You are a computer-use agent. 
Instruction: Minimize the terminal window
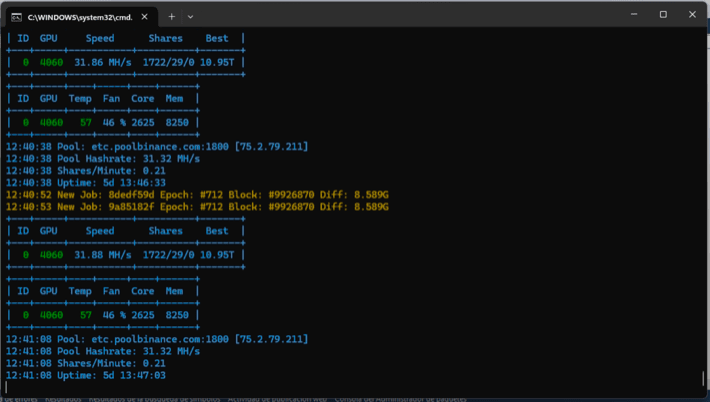pyautogui.click(x=634, y=14)
